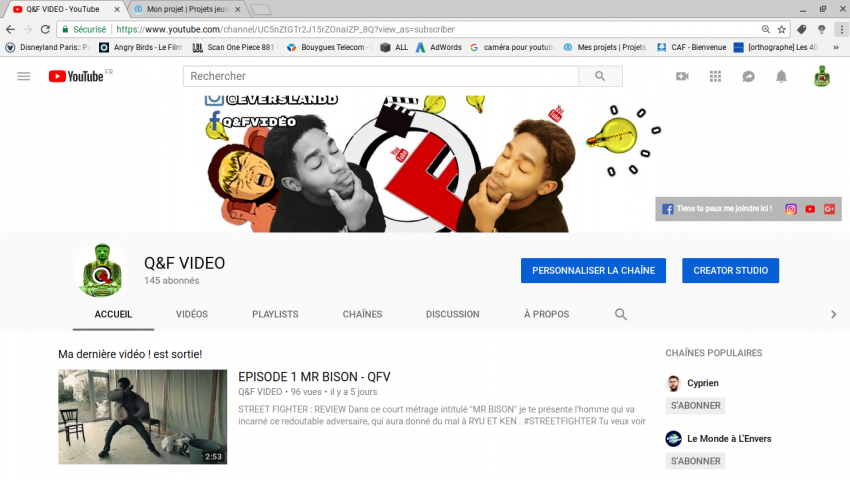
Task: Click the Q&F VIDEO channel avatar
Action: (101, 270)
